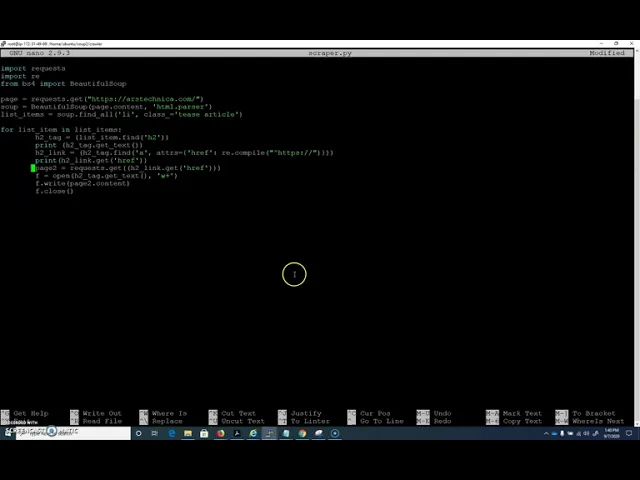The image size is (640, 480).
Task: Launch Google Chrome from the taskbar
Action: [302, 433]
